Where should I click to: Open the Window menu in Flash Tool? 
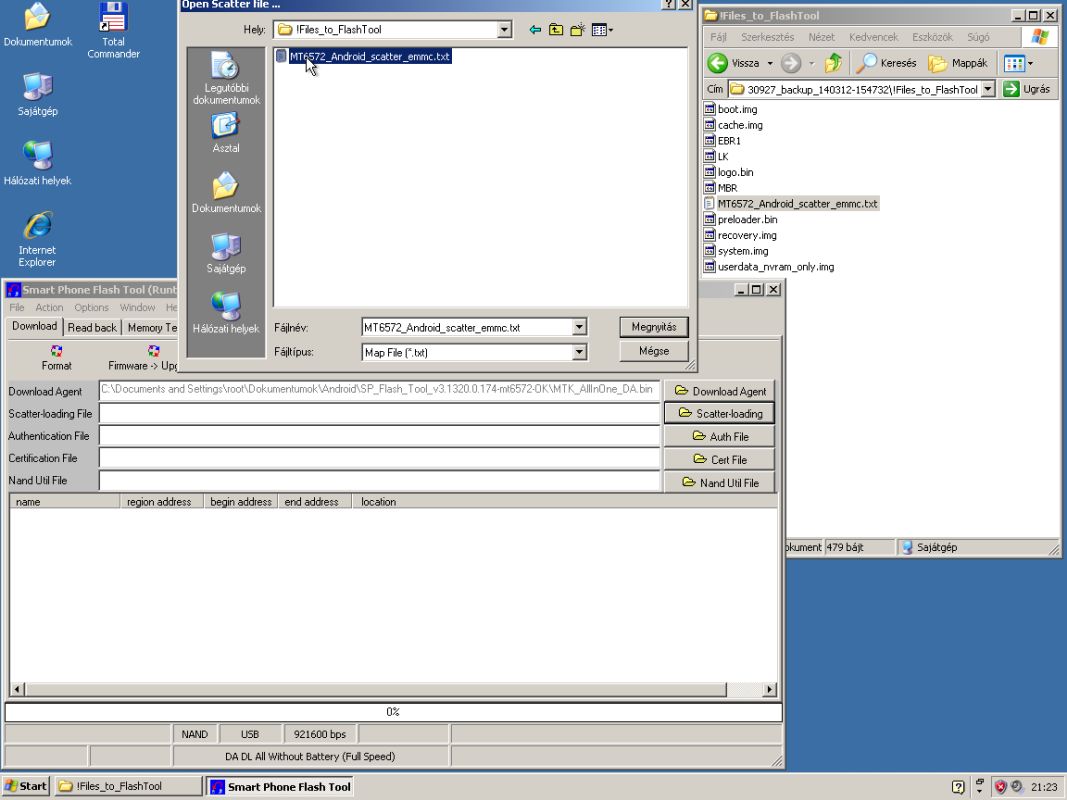click(x=137, y=307)
